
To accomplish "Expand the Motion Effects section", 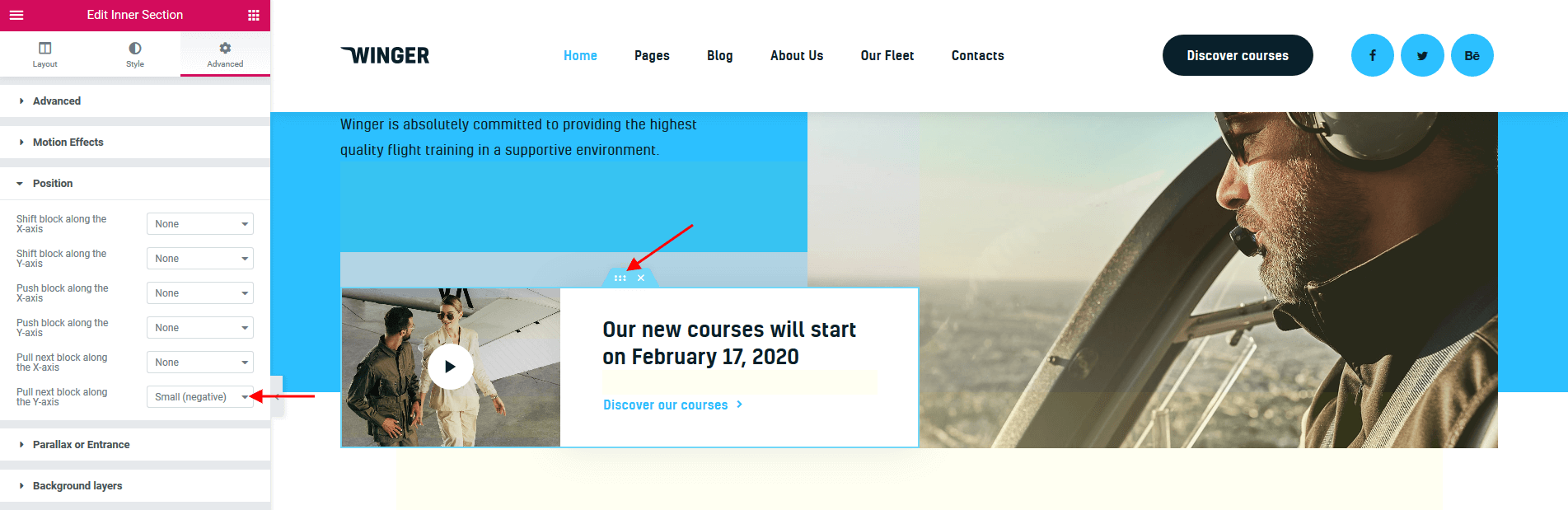I will [x=135, y=142].
